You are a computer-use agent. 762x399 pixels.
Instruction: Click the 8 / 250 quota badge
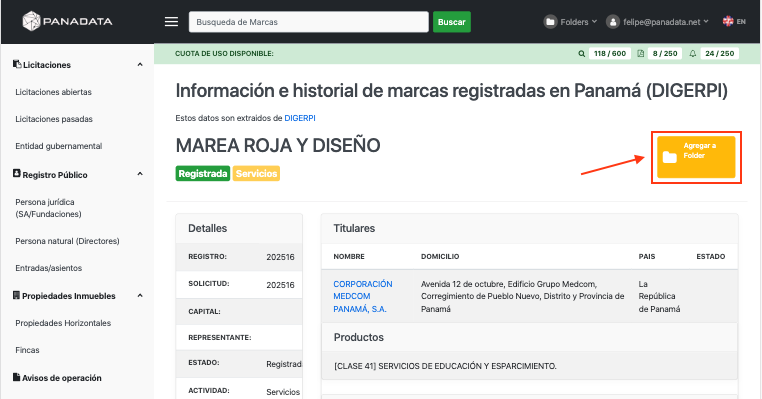665,53
